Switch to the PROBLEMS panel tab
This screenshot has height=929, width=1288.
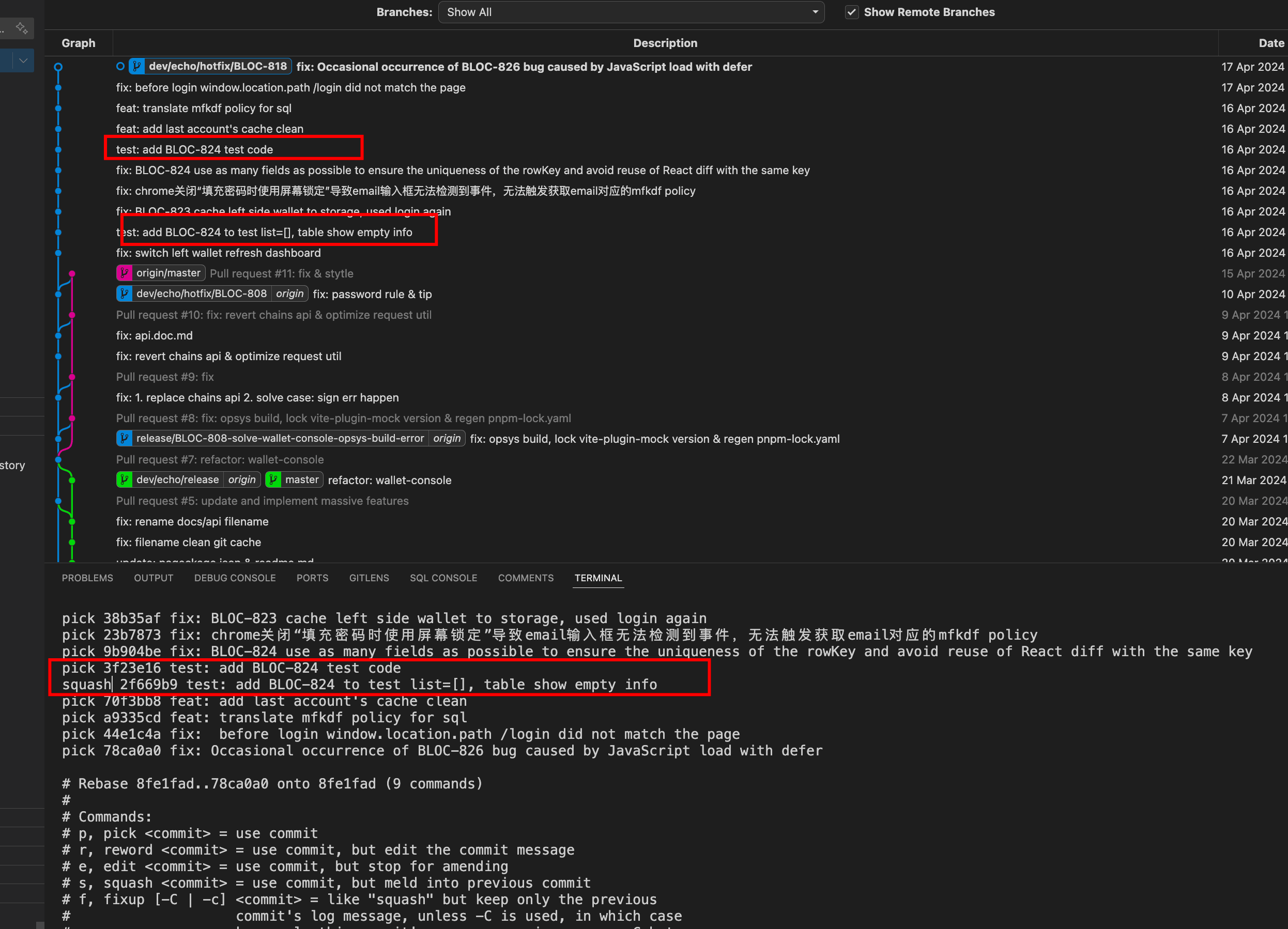[87, 578]
